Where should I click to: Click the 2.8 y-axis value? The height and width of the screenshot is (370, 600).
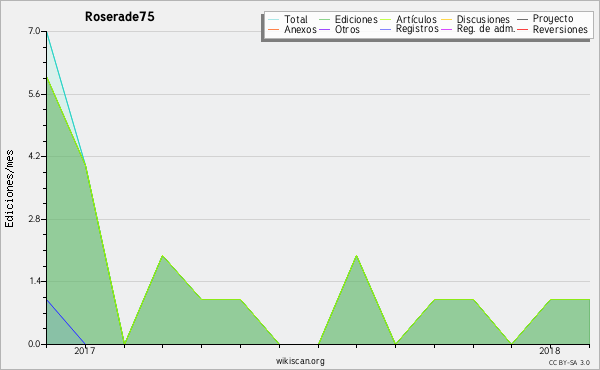[x=34, y=219]
